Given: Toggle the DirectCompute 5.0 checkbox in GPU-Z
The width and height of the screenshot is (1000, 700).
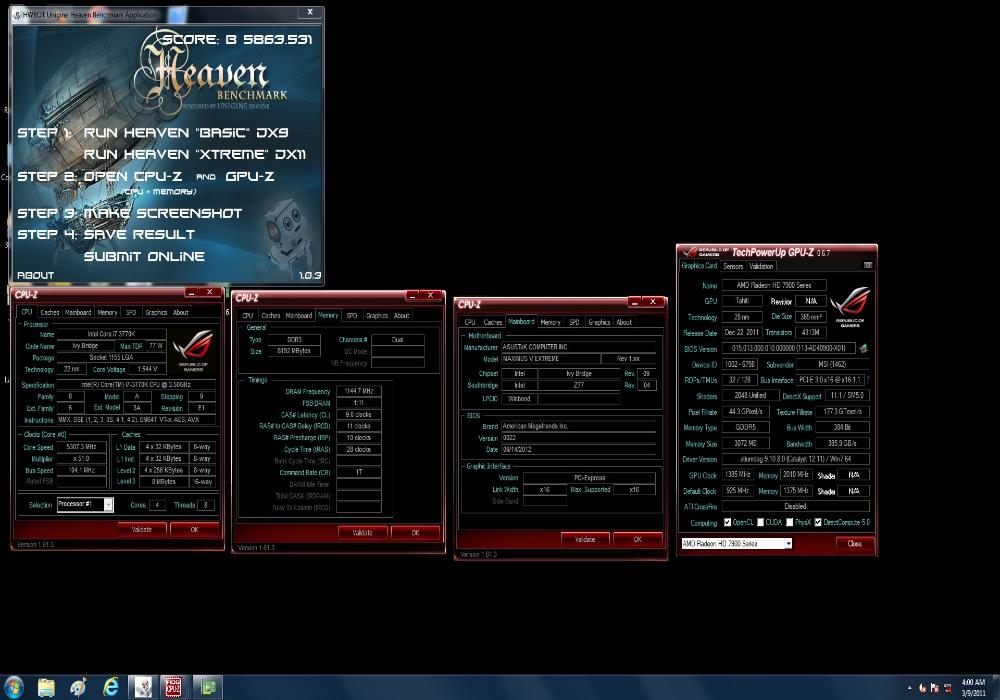Looking at the screenshot, I should (x=818, y=522).
